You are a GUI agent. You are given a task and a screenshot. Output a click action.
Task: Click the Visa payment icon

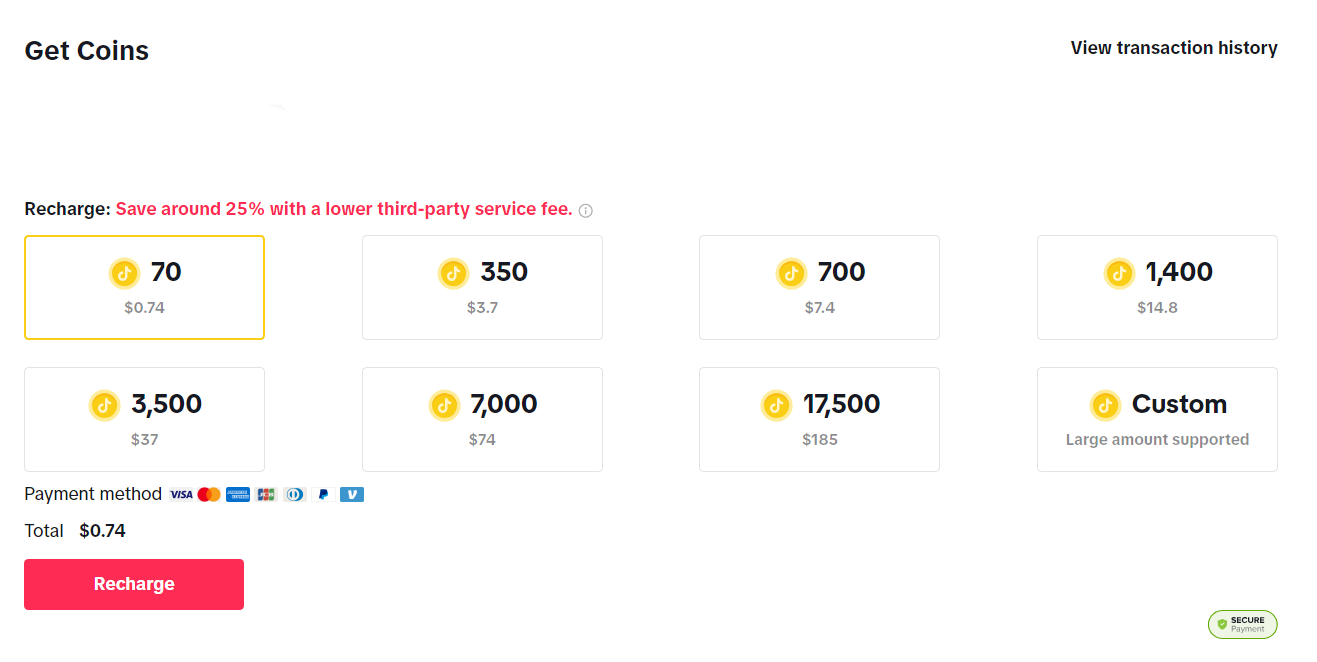click(x=181, y=494)
